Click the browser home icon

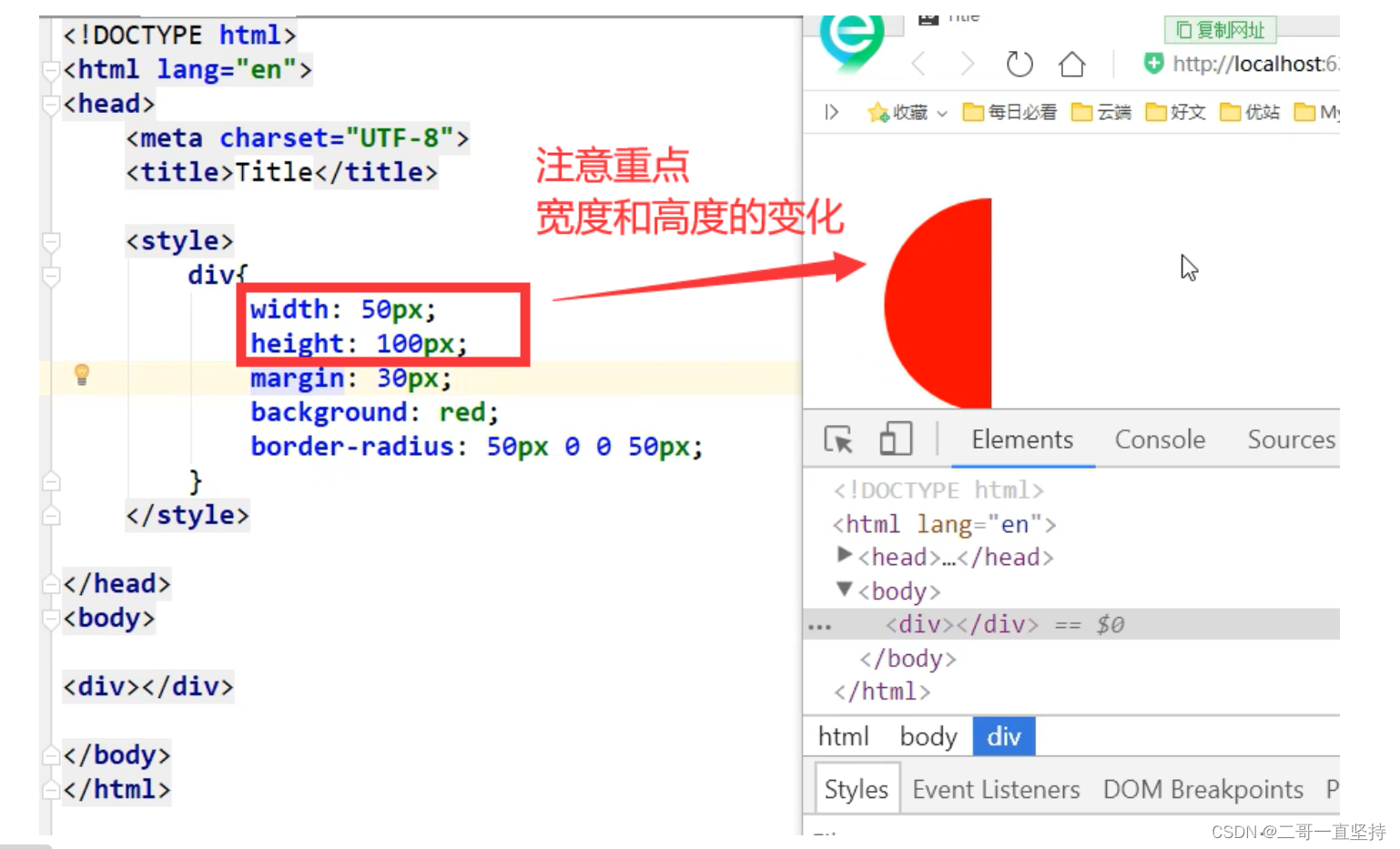(1072, 65)
